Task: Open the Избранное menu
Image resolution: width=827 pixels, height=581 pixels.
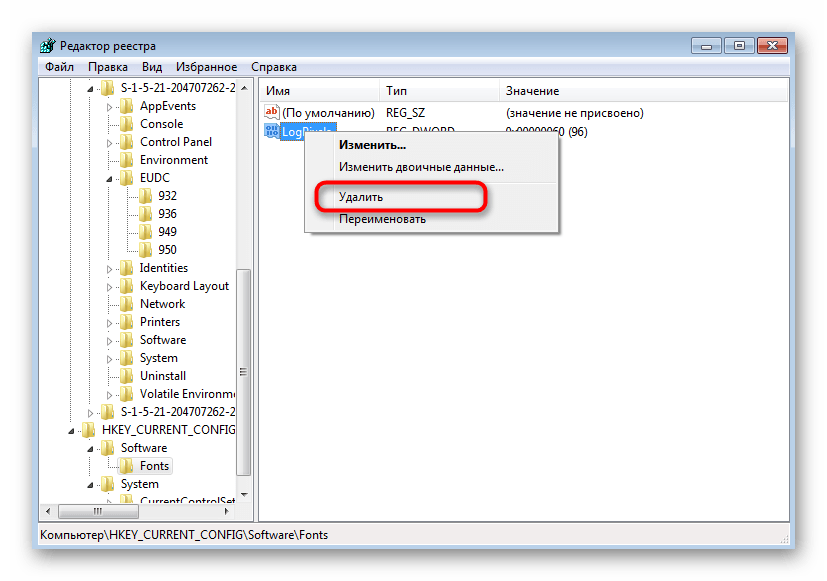Action: 206,67
